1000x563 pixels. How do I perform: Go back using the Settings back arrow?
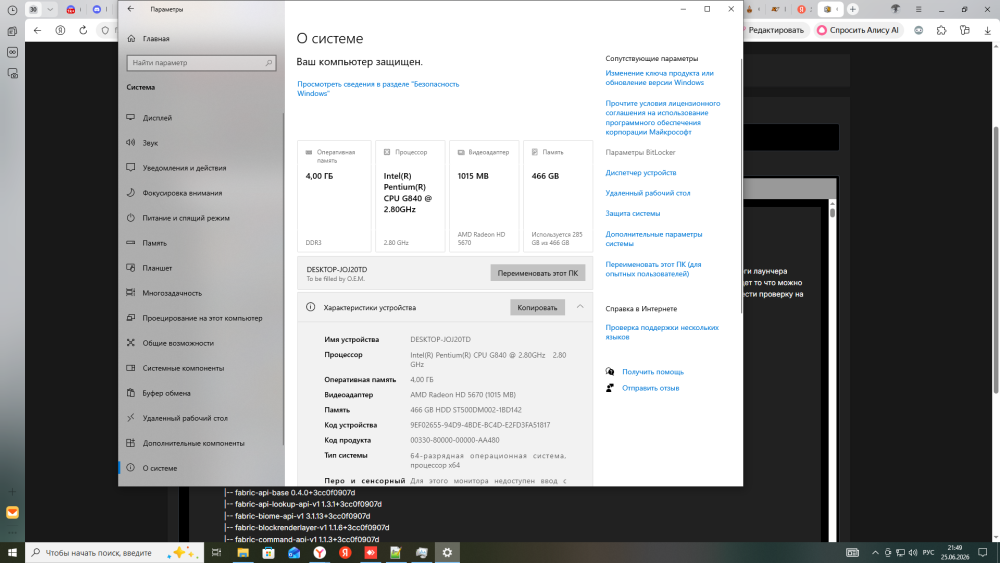pyautogui.click(x=131, y=9)
